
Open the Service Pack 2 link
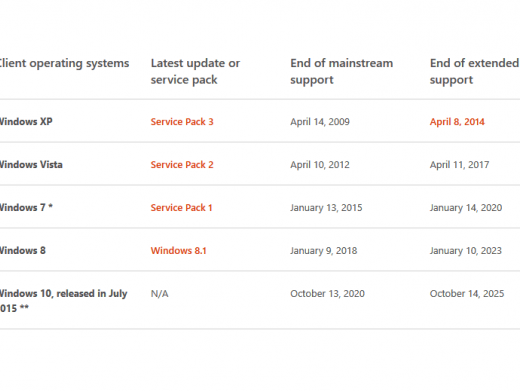tap(182, 165)
